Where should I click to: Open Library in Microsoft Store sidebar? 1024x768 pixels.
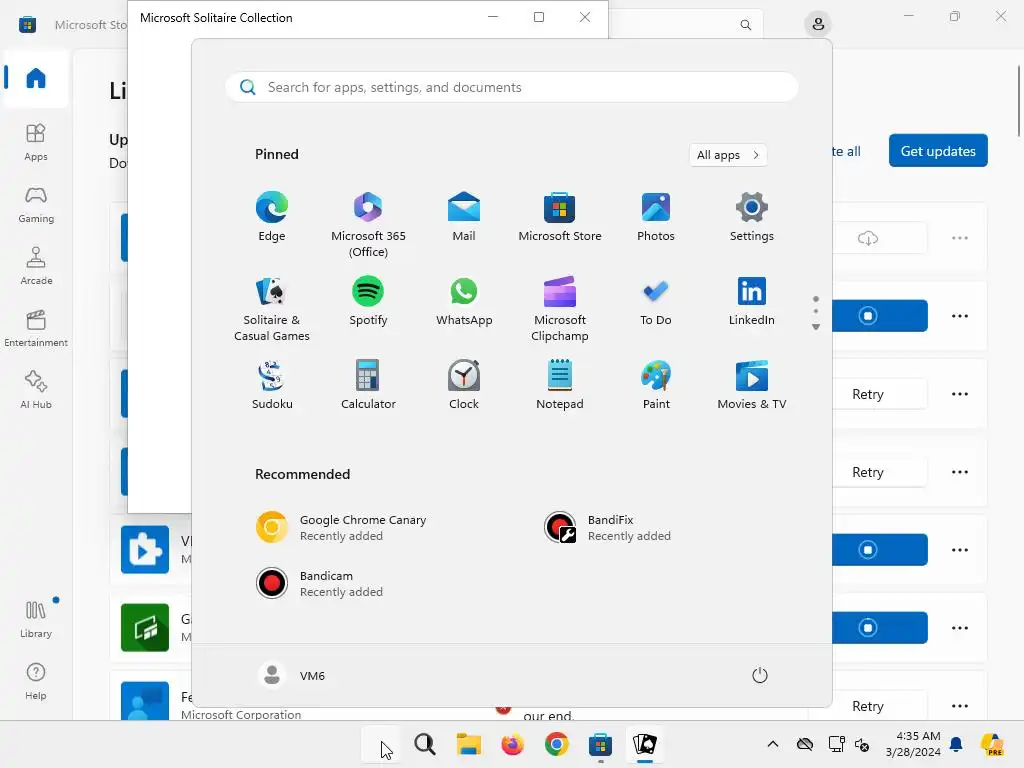point(36,618)
